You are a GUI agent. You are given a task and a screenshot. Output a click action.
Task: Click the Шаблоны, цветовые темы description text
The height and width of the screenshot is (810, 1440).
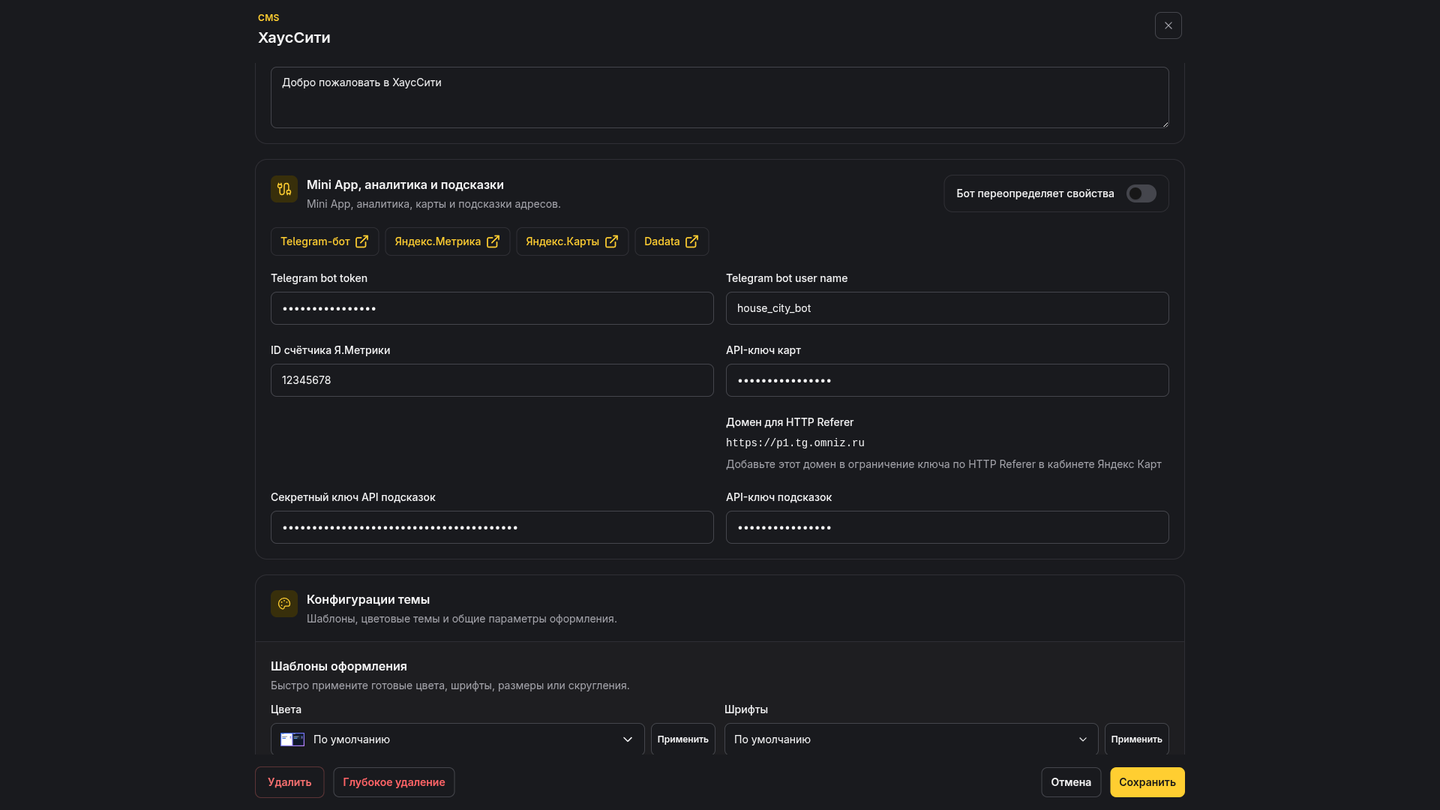pyautogui.click(x=462, y=619)
